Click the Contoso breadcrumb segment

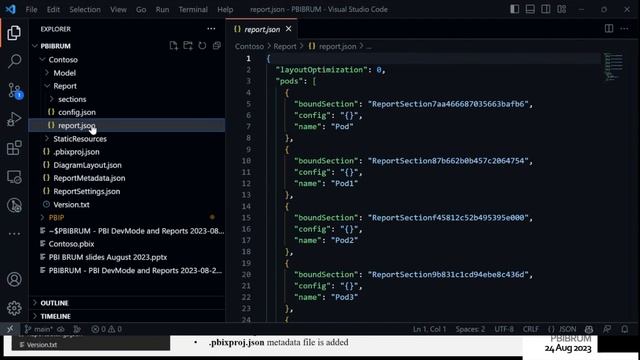pos(249,47)
